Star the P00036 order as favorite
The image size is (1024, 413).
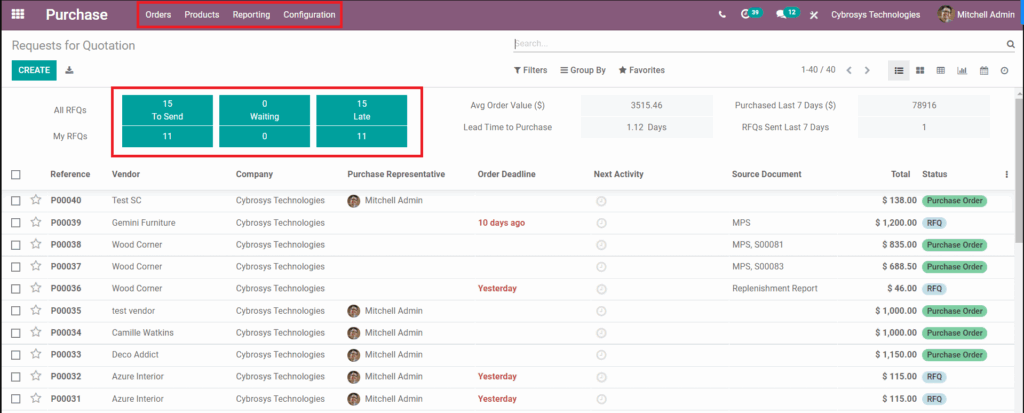pos(36,288)
